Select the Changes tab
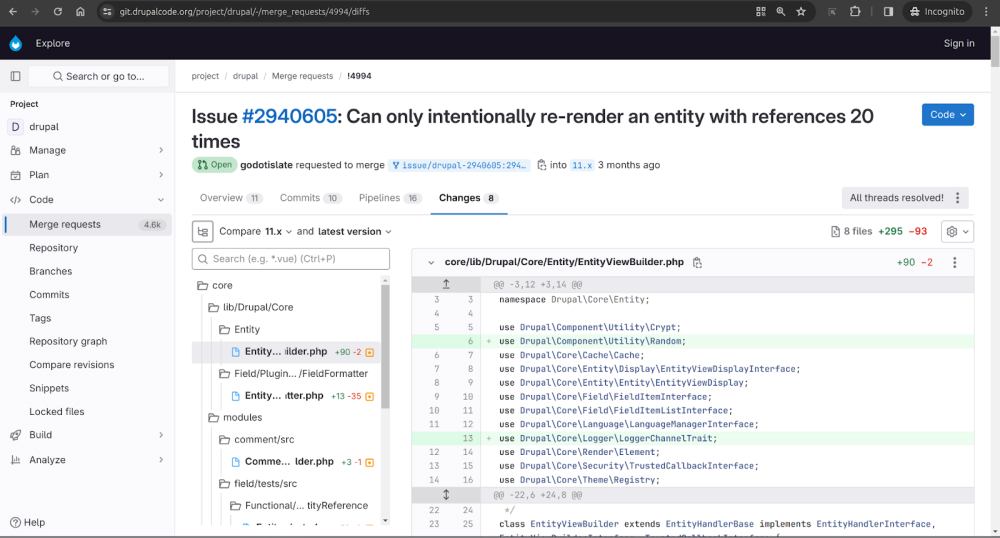The image size is (1000, 538). (469, 198)
